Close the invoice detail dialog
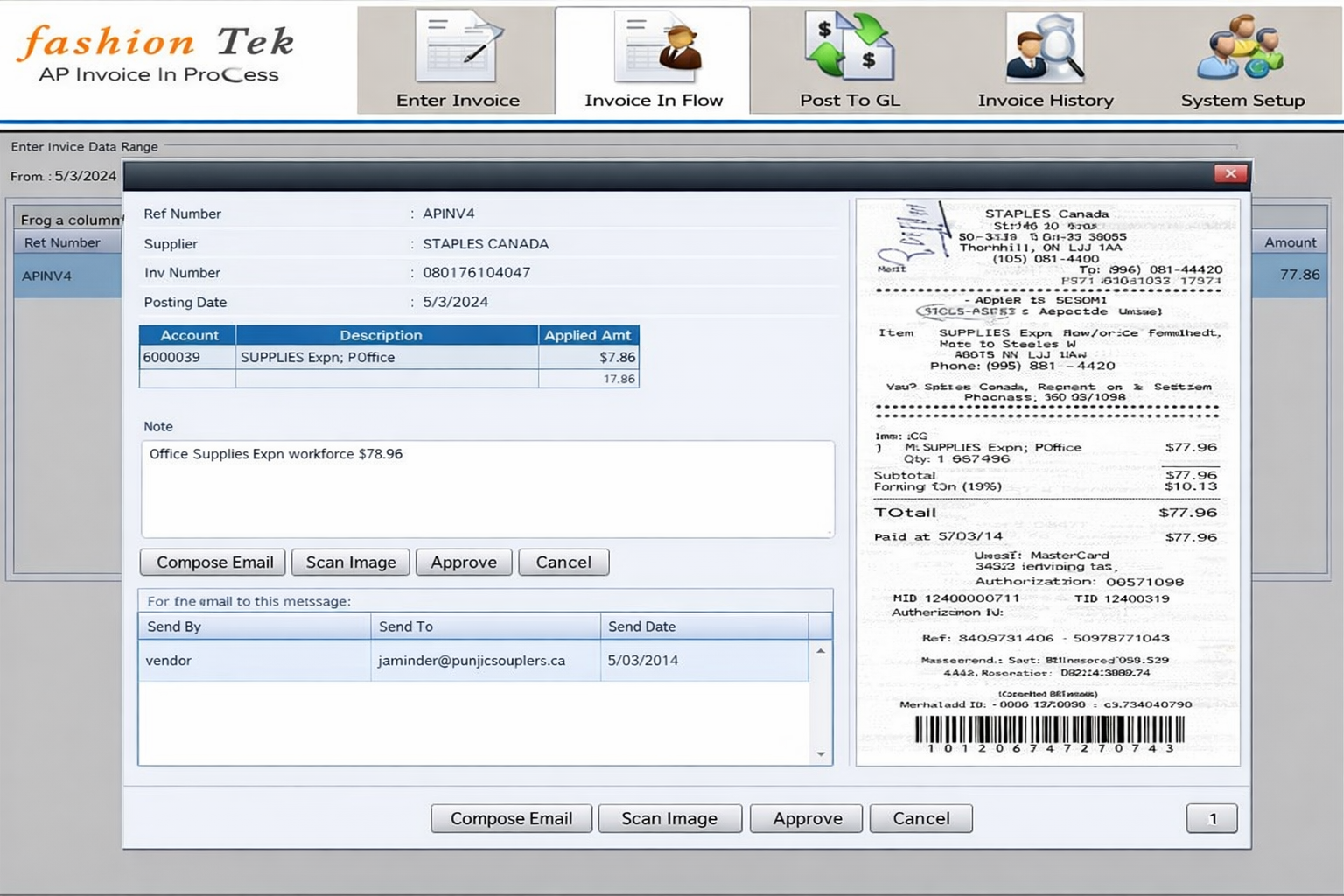 coord(1230,173)
